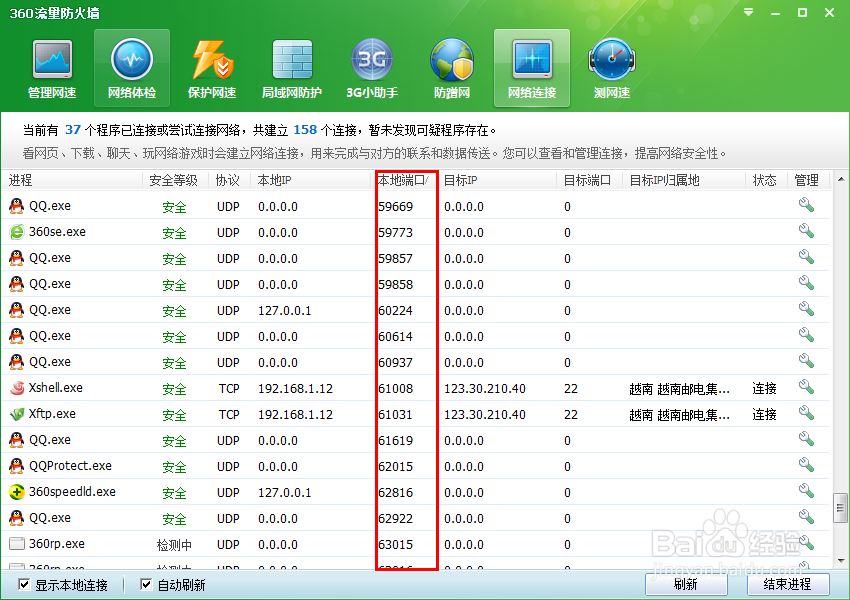Click the blue 37 programs count
Viewport: 850px width, 600px height.
[x=73, y=130]
